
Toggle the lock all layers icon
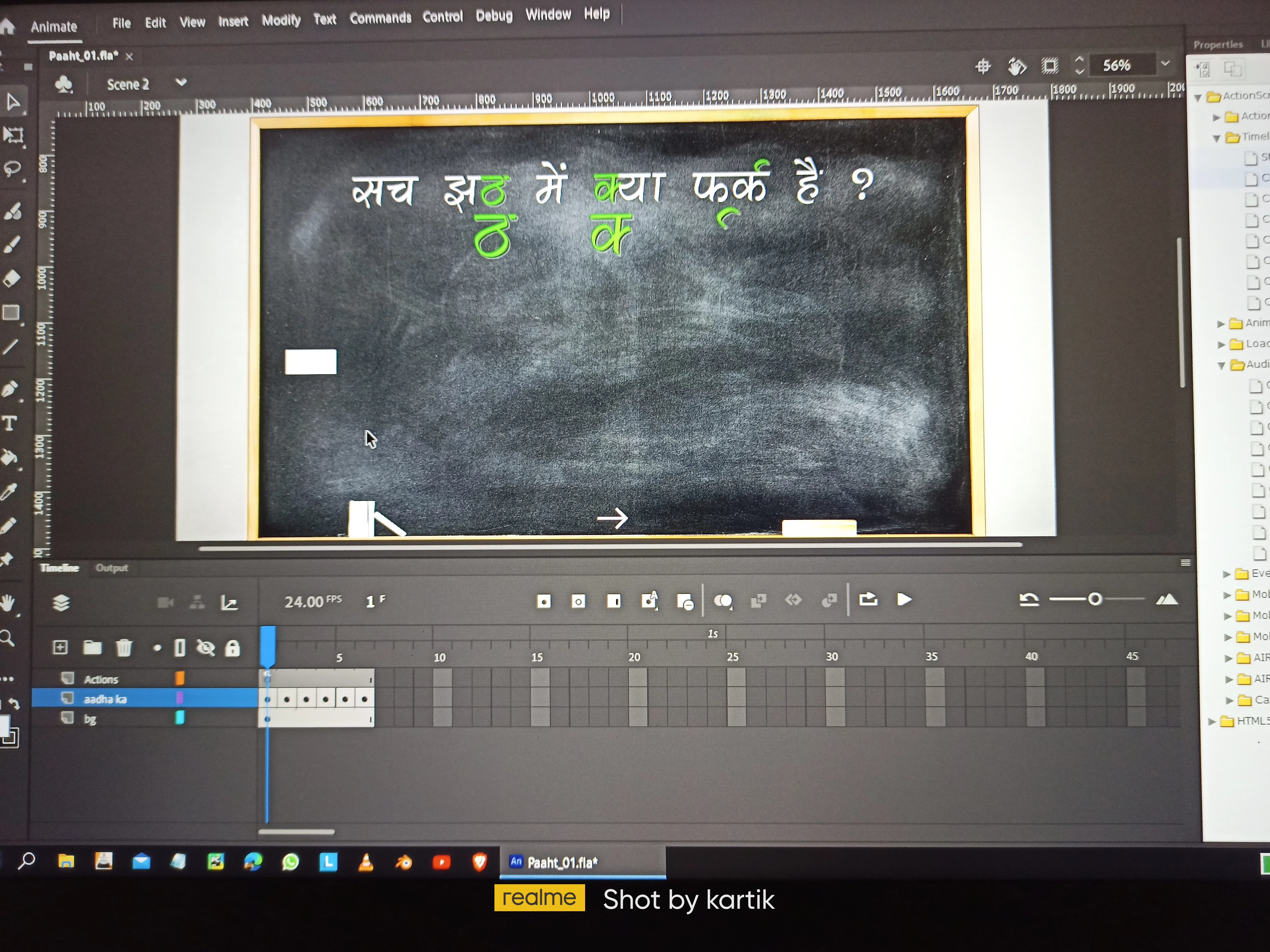[232, 648]
